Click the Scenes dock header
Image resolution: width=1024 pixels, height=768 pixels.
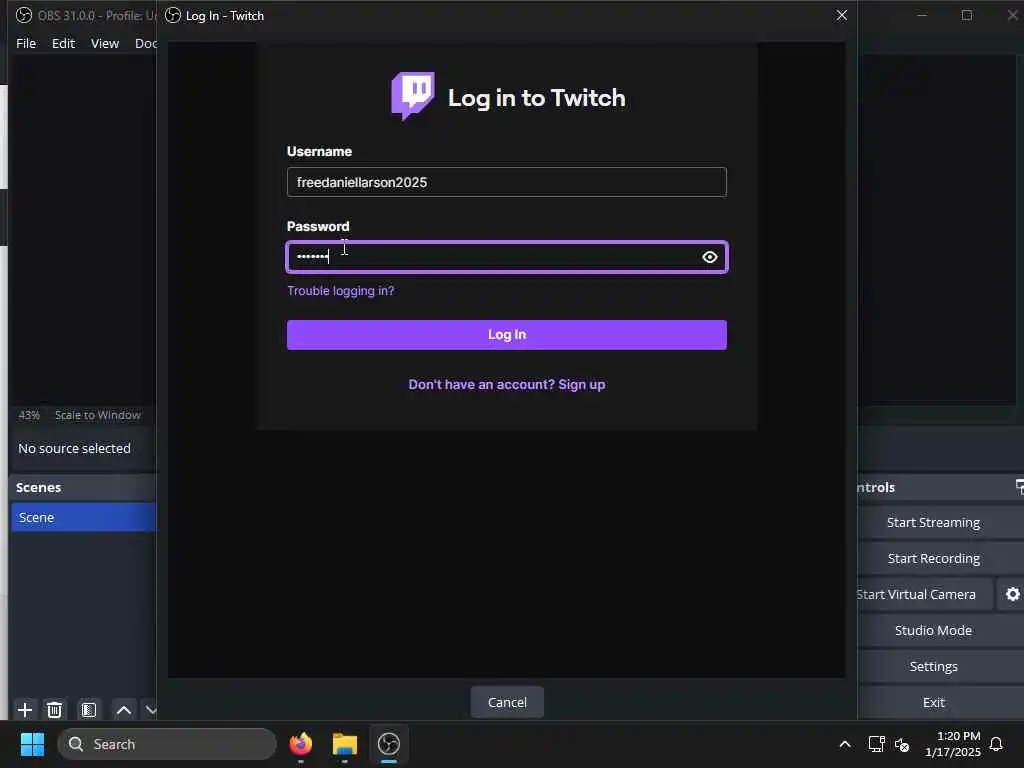(x=84, y=487)
